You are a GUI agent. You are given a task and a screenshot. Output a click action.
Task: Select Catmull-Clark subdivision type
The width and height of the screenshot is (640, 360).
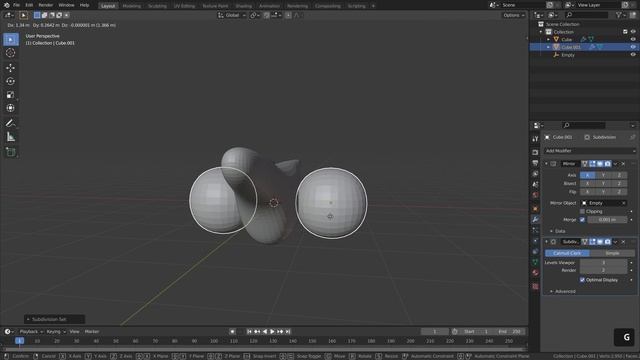[567, 253]
